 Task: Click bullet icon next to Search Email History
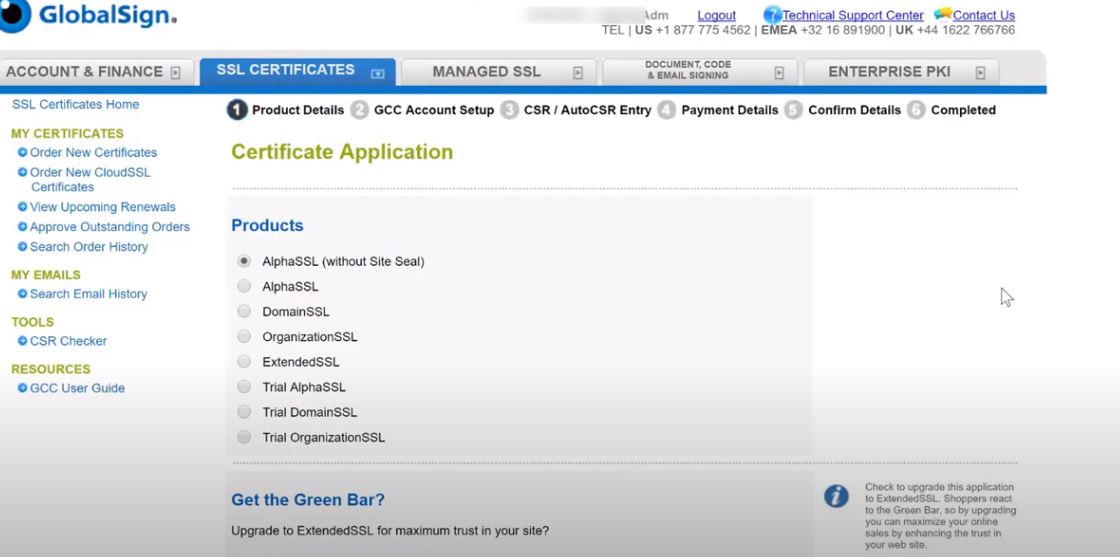[22, 293]
